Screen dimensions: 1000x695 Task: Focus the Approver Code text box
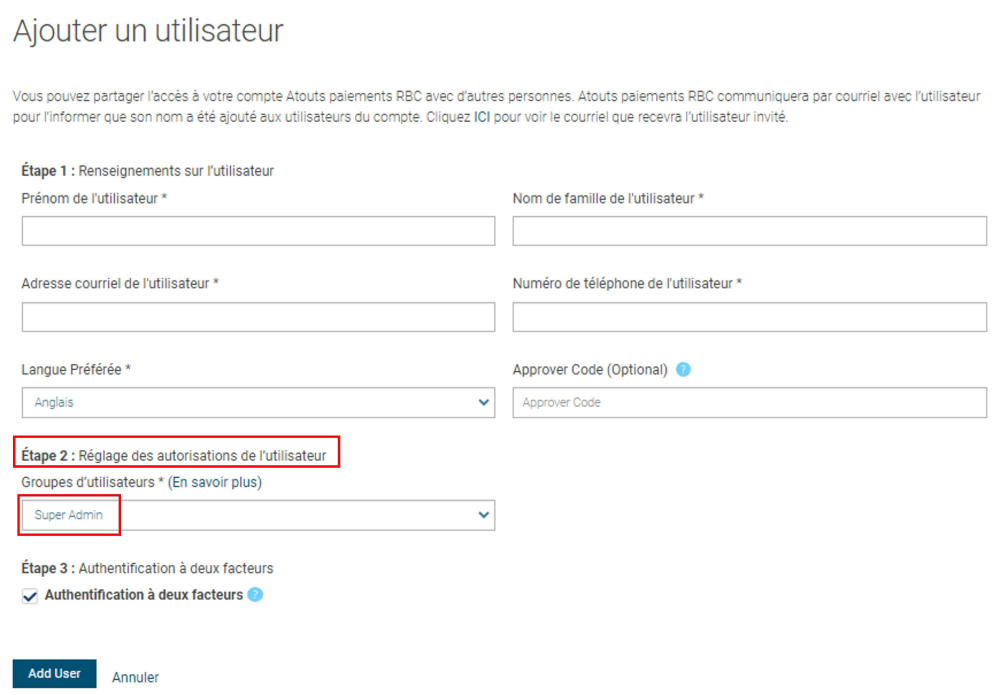(749, 403)
